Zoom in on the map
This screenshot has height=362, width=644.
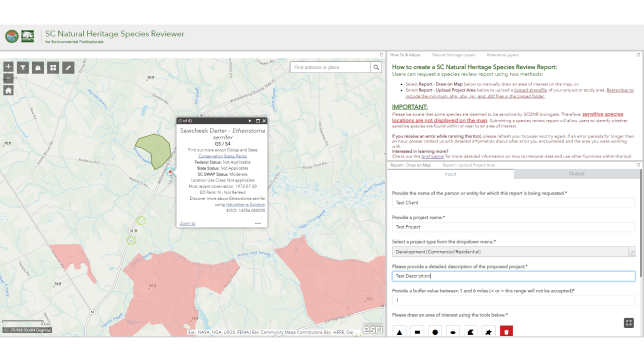click(8, 67)
